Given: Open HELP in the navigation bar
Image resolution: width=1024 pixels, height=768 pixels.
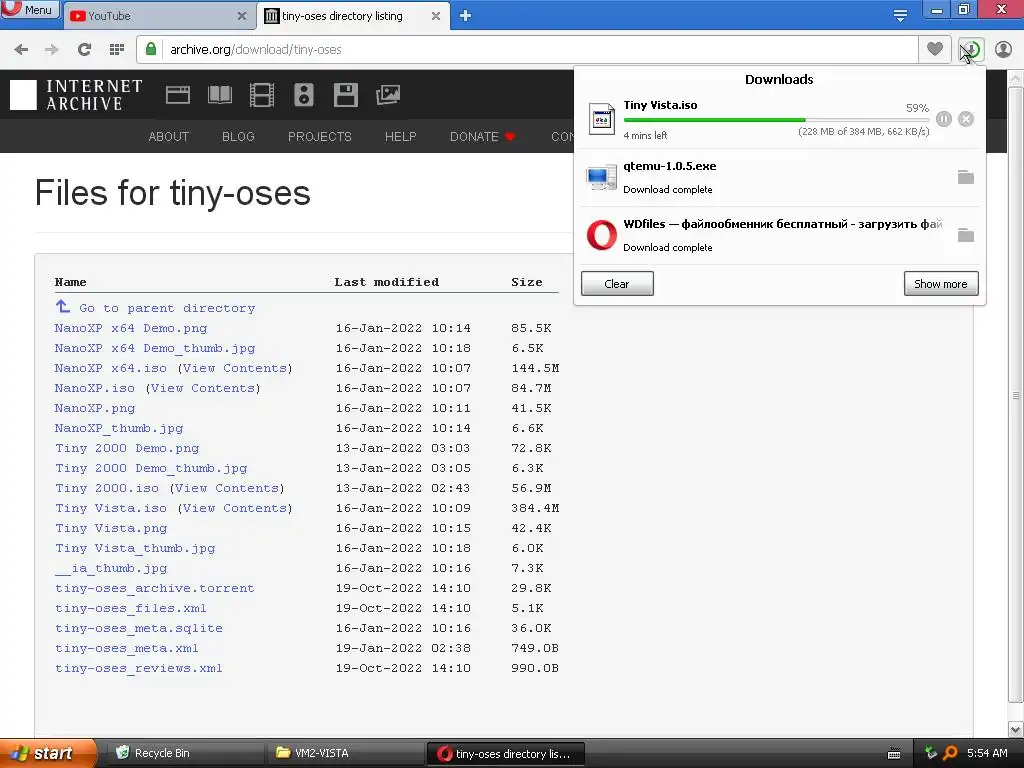Looking at the screenshot, I should [x=400, y=136].
